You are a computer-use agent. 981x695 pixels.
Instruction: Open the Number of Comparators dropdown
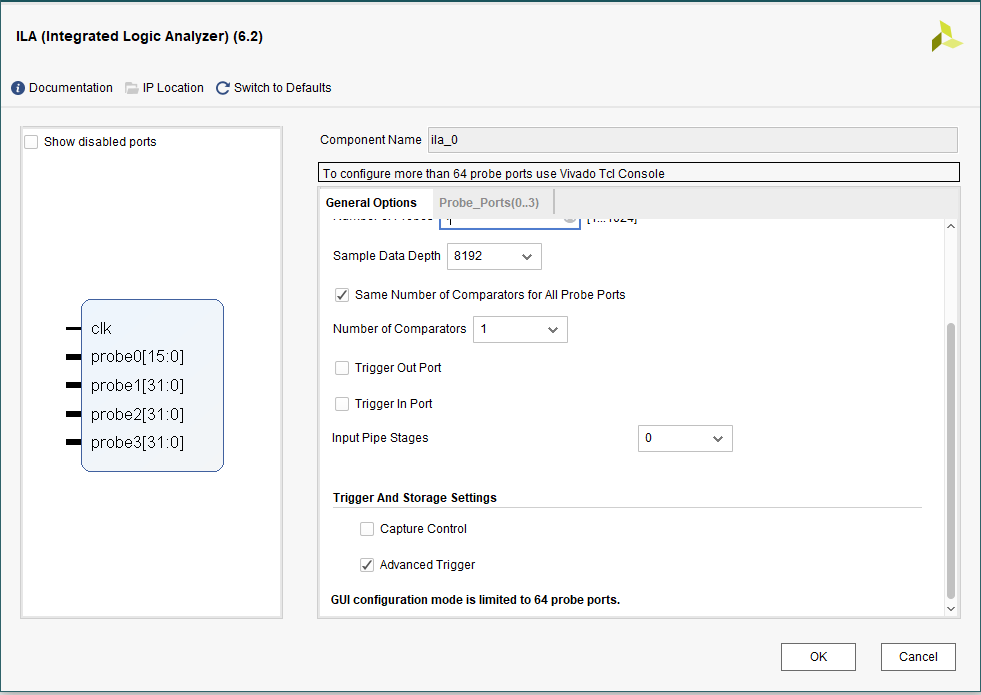[x=521, y=330]
